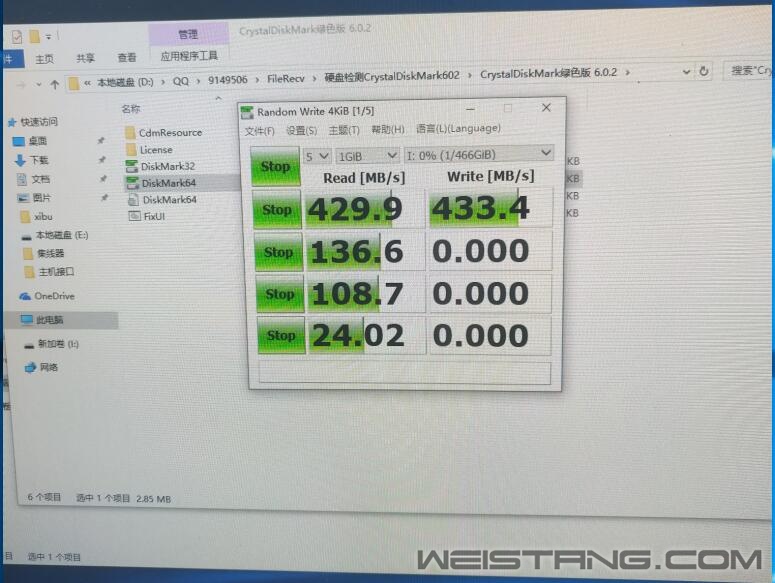
Task: Open OneDrive in the navigation pane
Action: (47, 296)
